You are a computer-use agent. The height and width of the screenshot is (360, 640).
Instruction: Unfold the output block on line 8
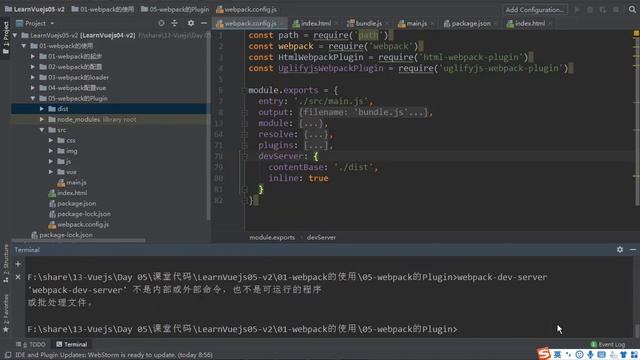[x=244, y=112]
